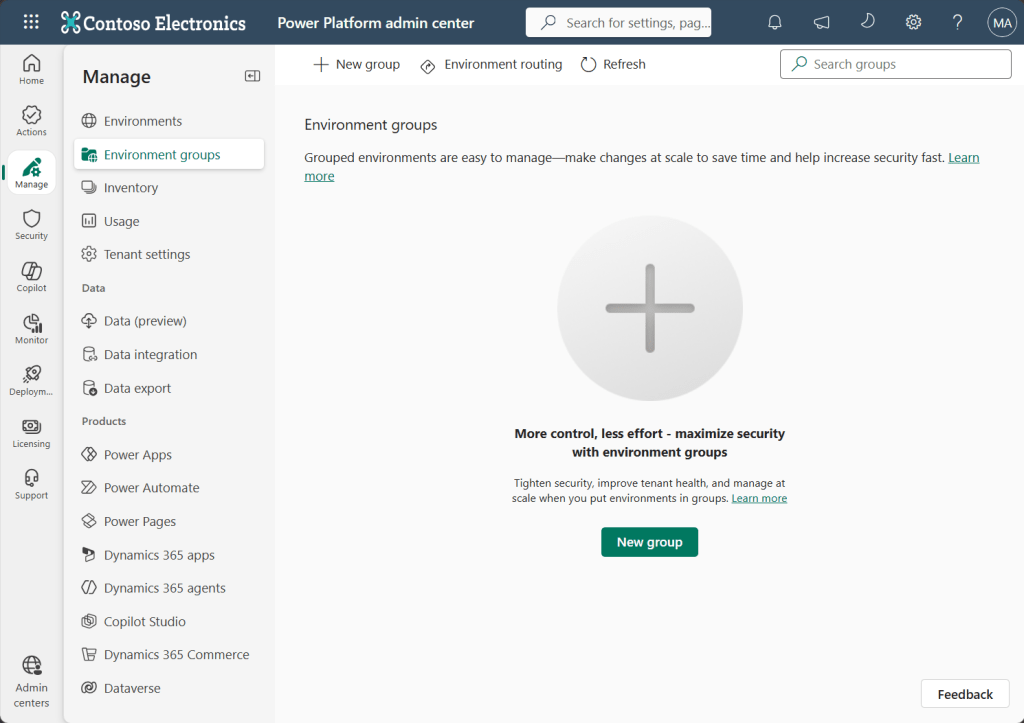Open Dynamics 365 apps
This screenshot has width=1024, height=723.
(169, 554)
